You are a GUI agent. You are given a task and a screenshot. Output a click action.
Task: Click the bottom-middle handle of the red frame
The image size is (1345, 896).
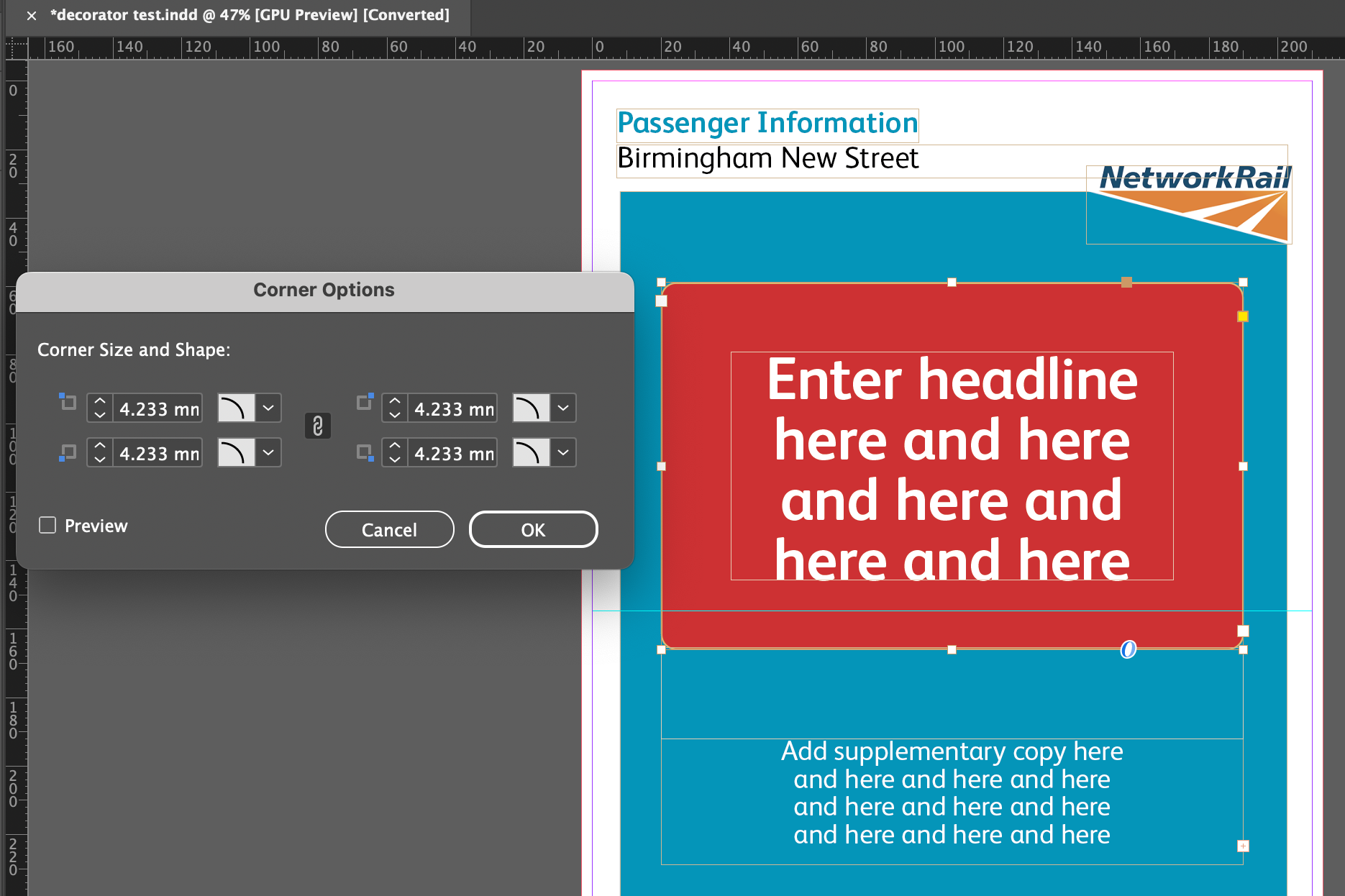(952, 649)
